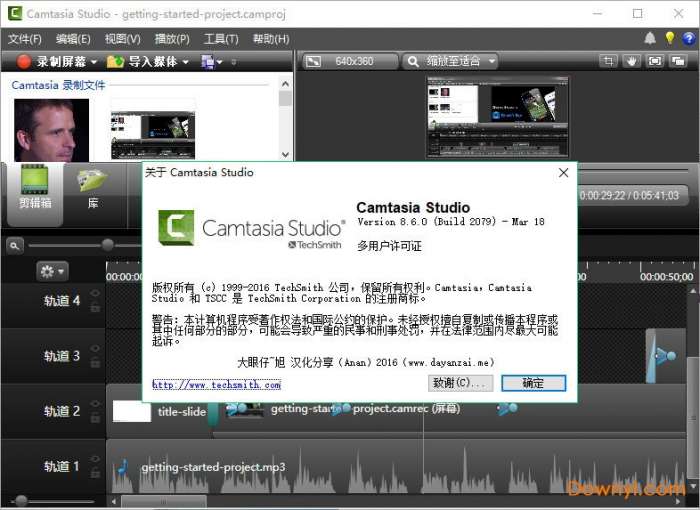The width and height of the screenshot is (700, 510).
Task: Click the timeline zoom magnifier icon
Action: click(x=15, y=245)
